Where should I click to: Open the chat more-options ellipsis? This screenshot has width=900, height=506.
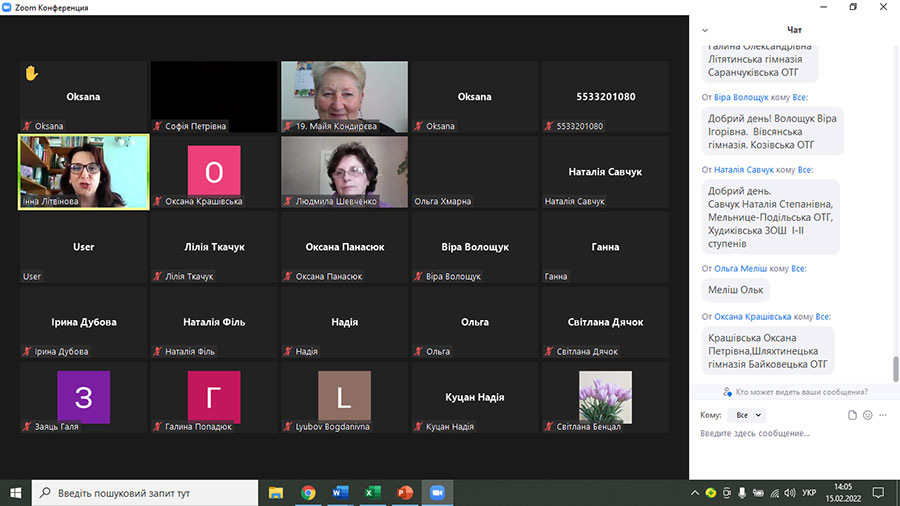(883, 415)
